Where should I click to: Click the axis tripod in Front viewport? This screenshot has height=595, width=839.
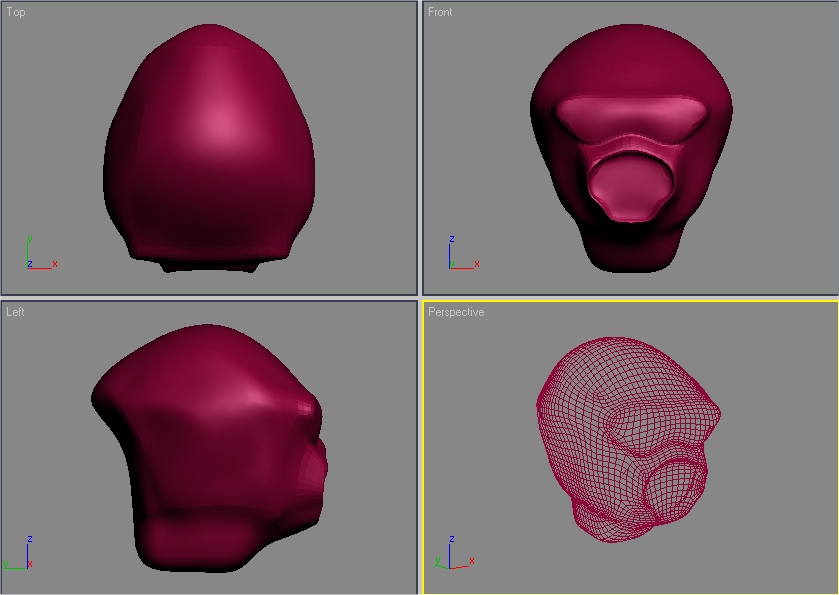point(463,253)
